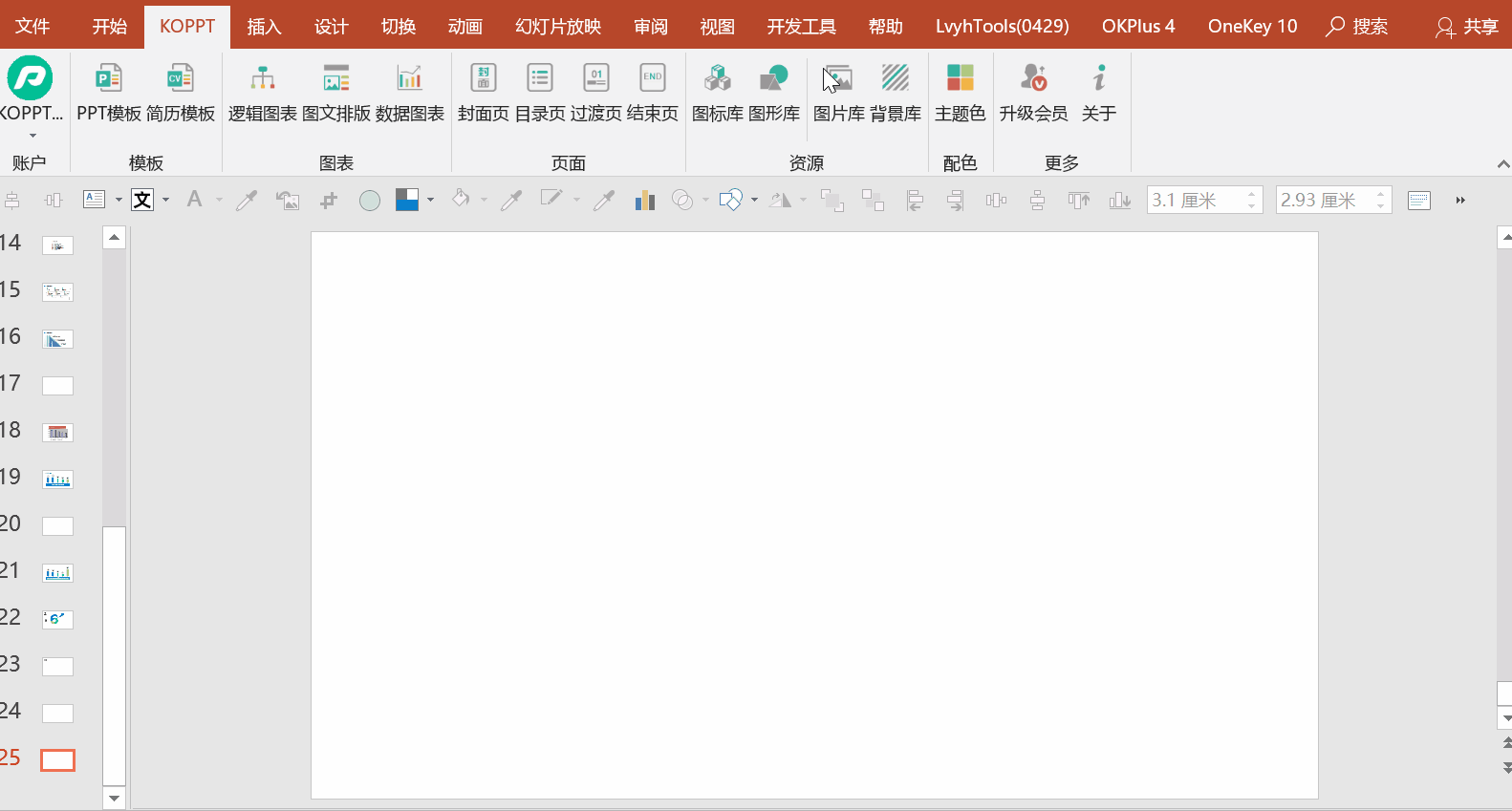Screen dimensions: 1512x811
Task: Expand the KOPPT account dropdown arrow
Action: [x=32, y=136]
